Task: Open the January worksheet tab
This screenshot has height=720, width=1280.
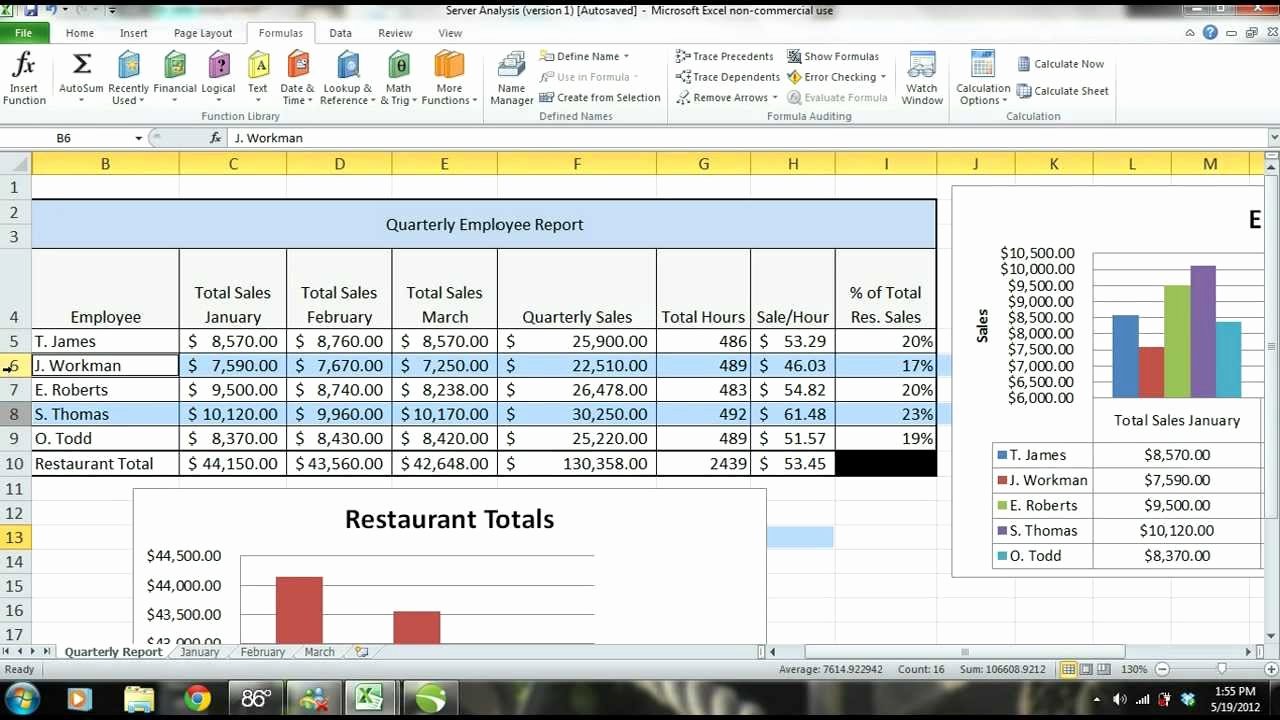Action: [x=199, y=652]
